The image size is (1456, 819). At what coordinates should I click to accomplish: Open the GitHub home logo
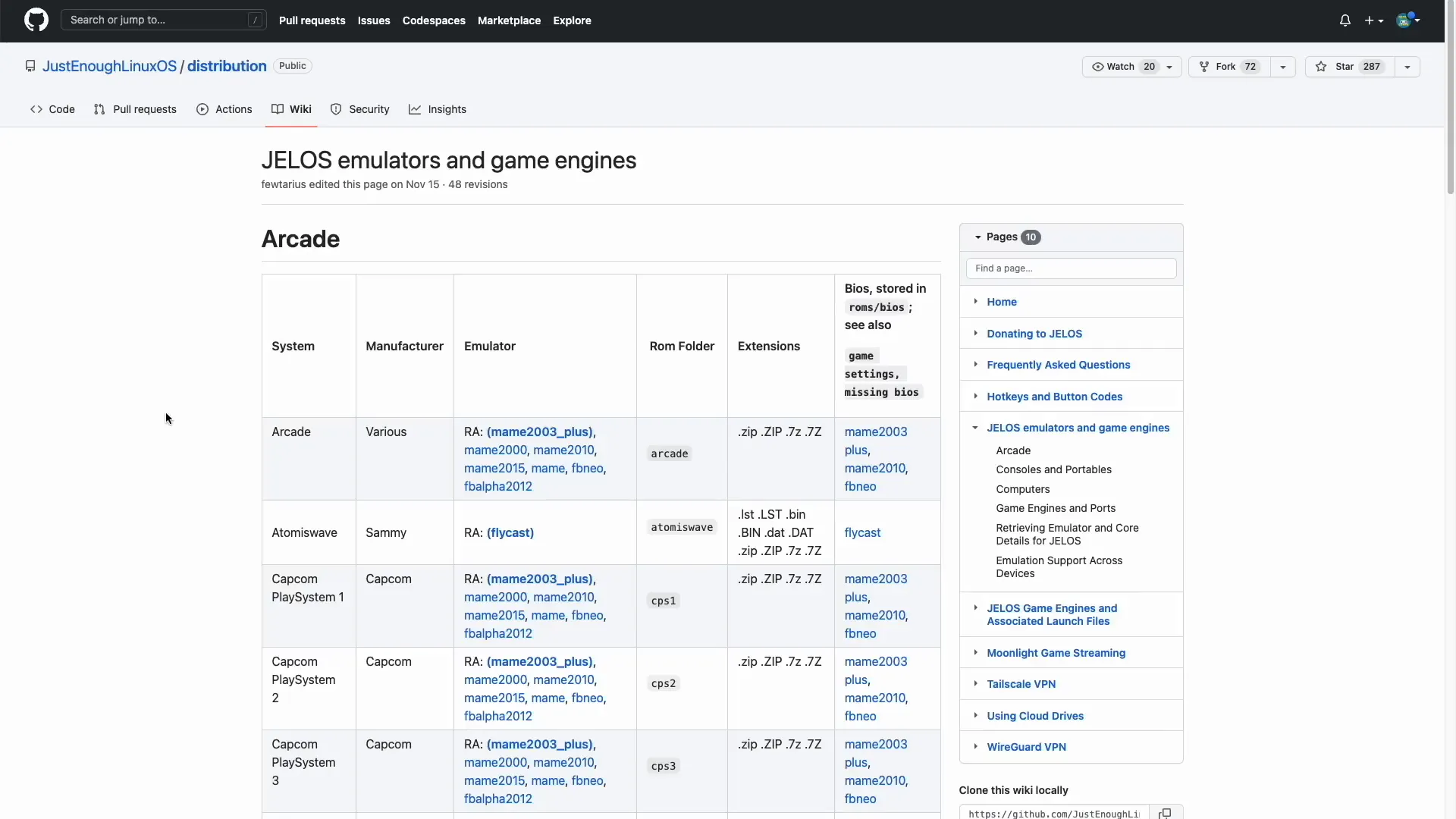[36, 20]
